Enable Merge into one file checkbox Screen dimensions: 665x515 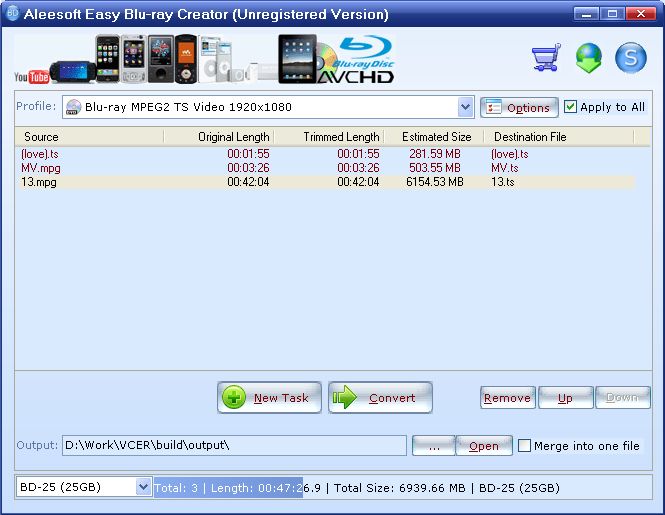click(524, 446)
